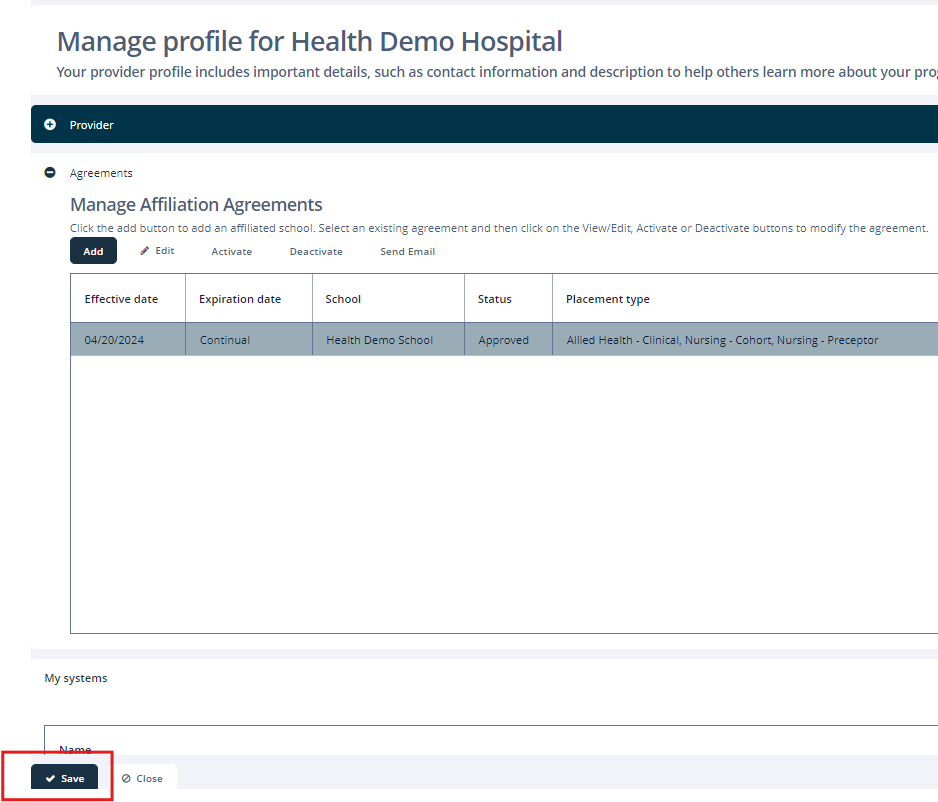938x802 pixels.
Task: Select the 04/20/2024 effective date cell
Action: 114,340
